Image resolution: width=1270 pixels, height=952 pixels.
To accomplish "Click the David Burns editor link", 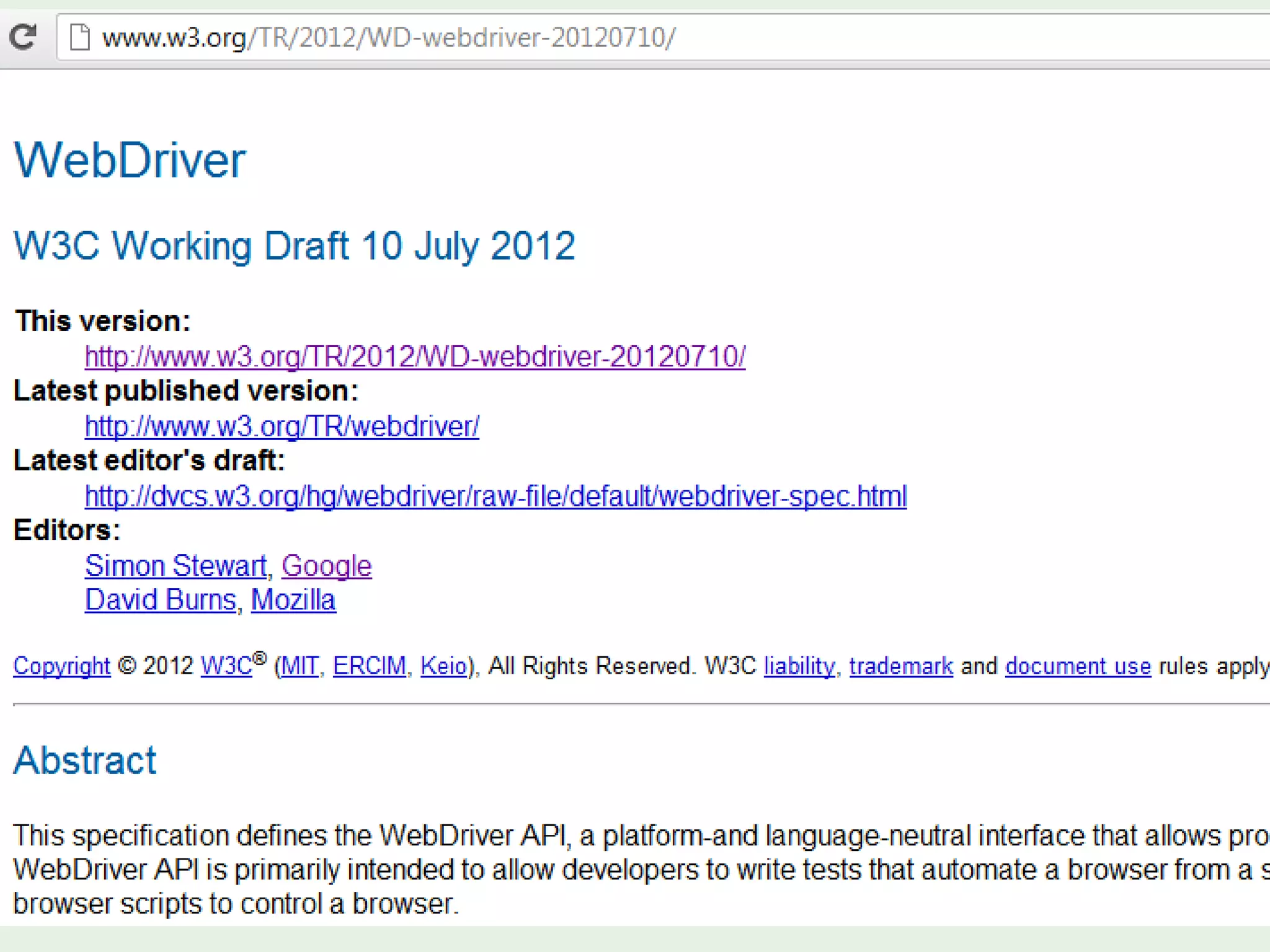I will pos(161,600).
